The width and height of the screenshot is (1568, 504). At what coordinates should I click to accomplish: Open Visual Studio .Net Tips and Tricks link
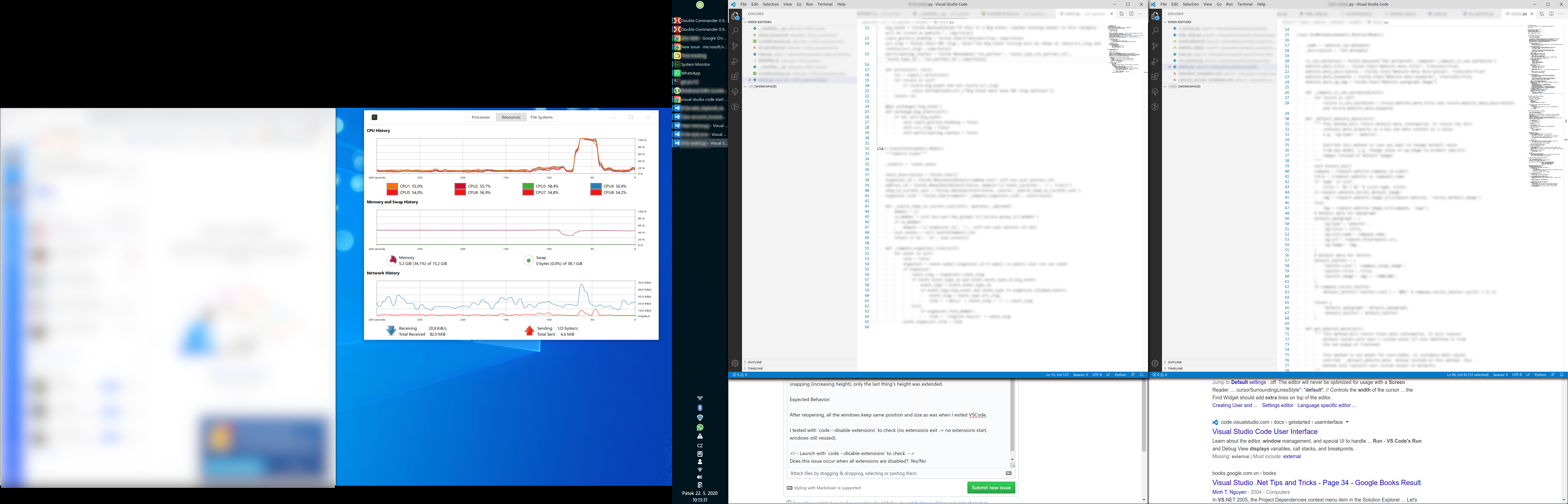coord(1316,483)
